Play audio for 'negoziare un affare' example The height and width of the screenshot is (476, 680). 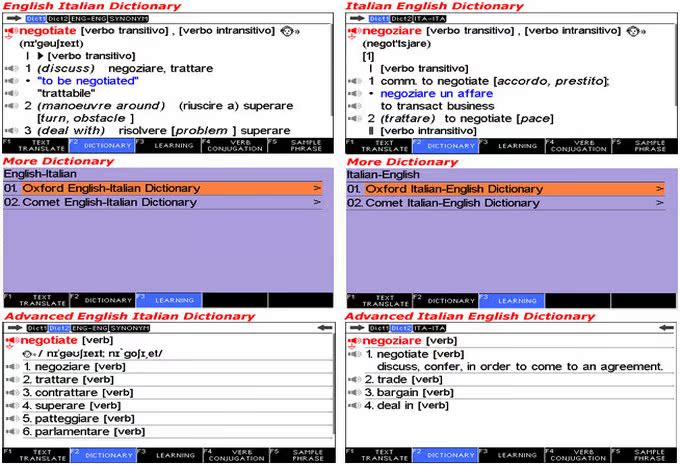pyautogui.click(x=355, y=93)
